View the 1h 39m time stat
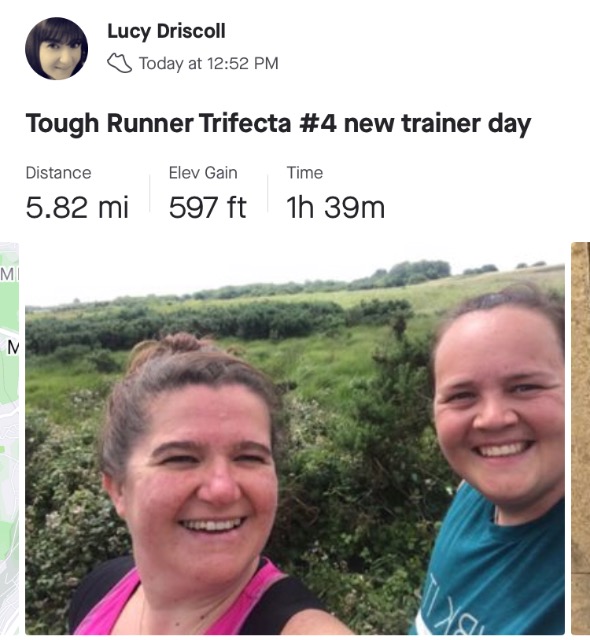590x640 pixels. point(335,207)
